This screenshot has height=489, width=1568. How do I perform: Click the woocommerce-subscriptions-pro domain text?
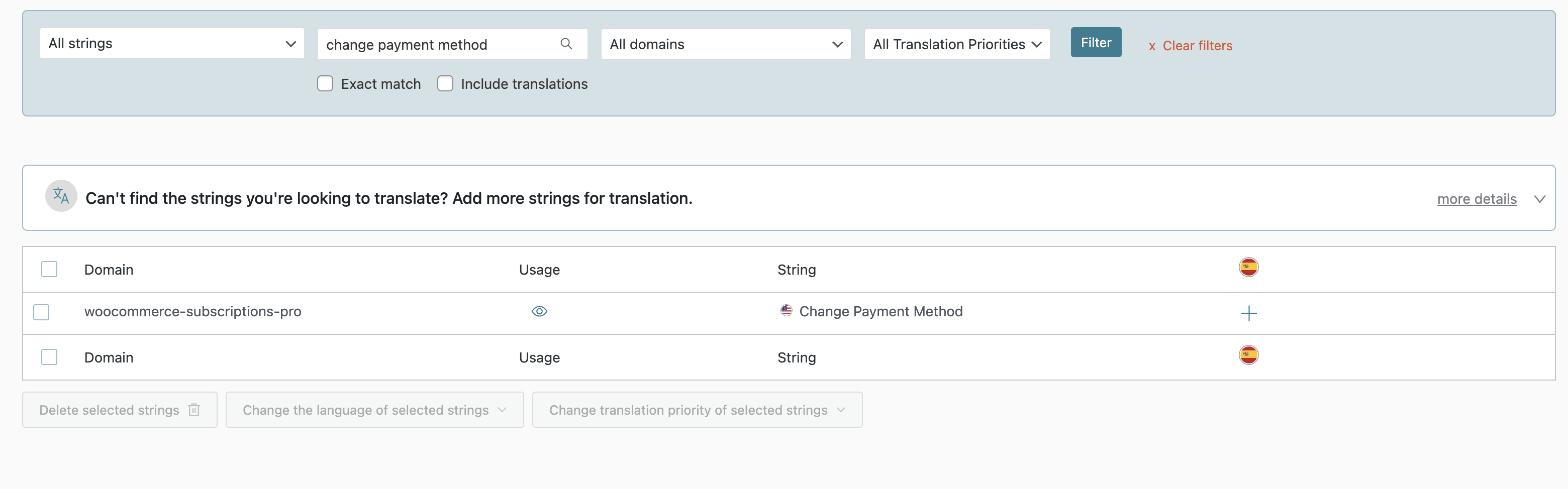point(192,311)
